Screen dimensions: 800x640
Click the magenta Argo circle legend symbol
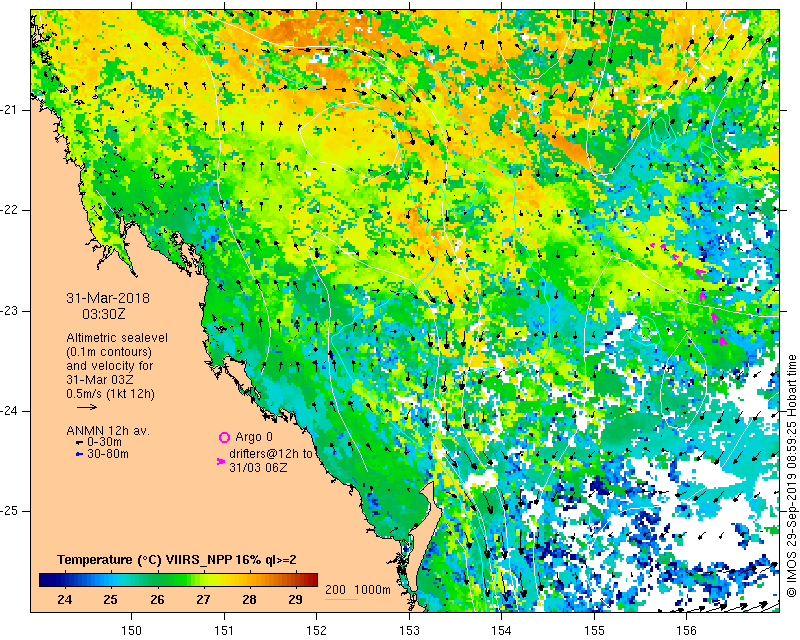pyautogui.click(x=224, y=437)
